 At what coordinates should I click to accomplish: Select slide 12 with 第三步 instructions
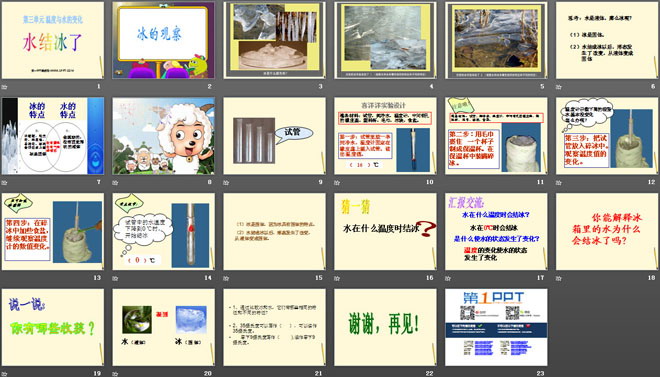pos(607,136)
